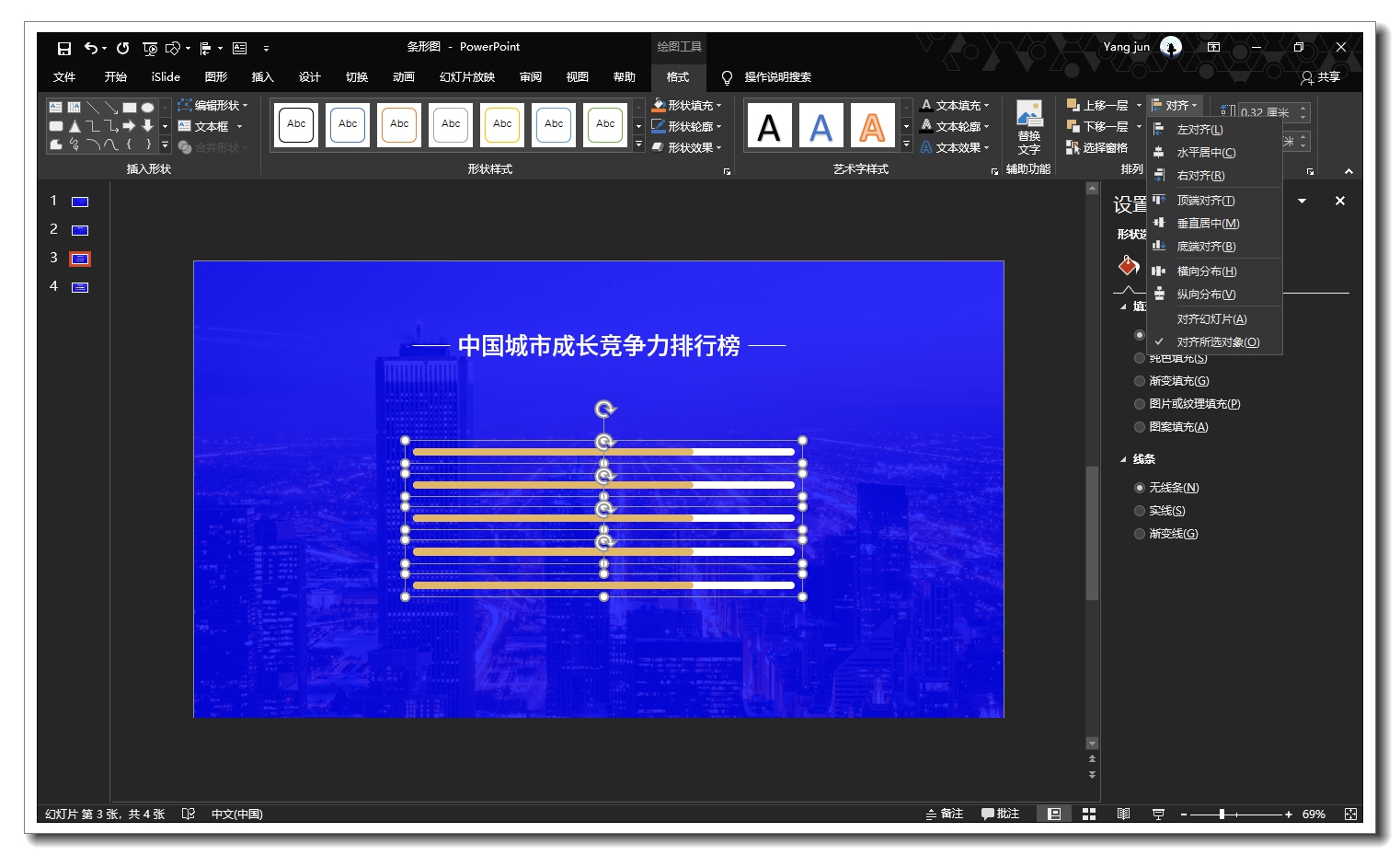This screenshot has height=855, width=1400.
Task: Apply the blue A WordArt style
Action: (820, 125)
